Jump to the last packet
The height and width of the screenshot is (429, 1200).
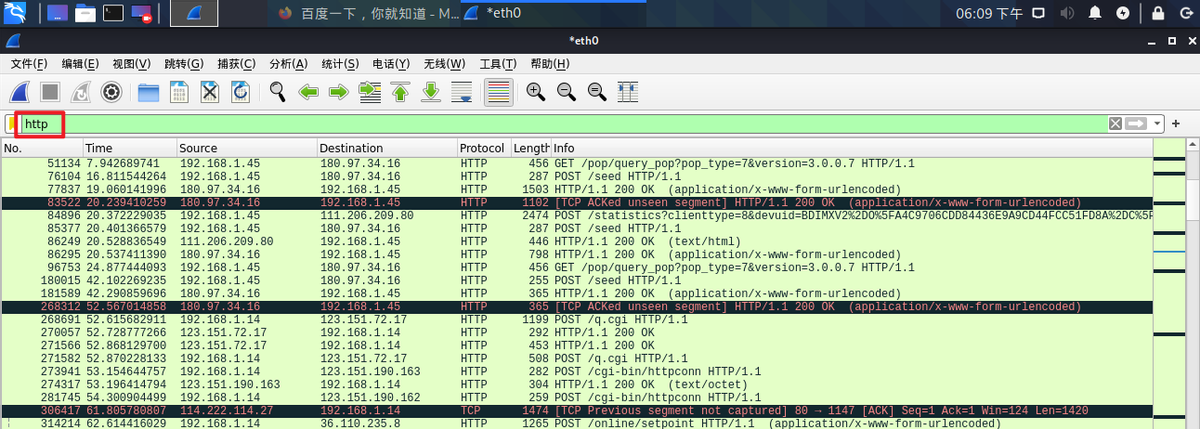[x=431, y=92]
